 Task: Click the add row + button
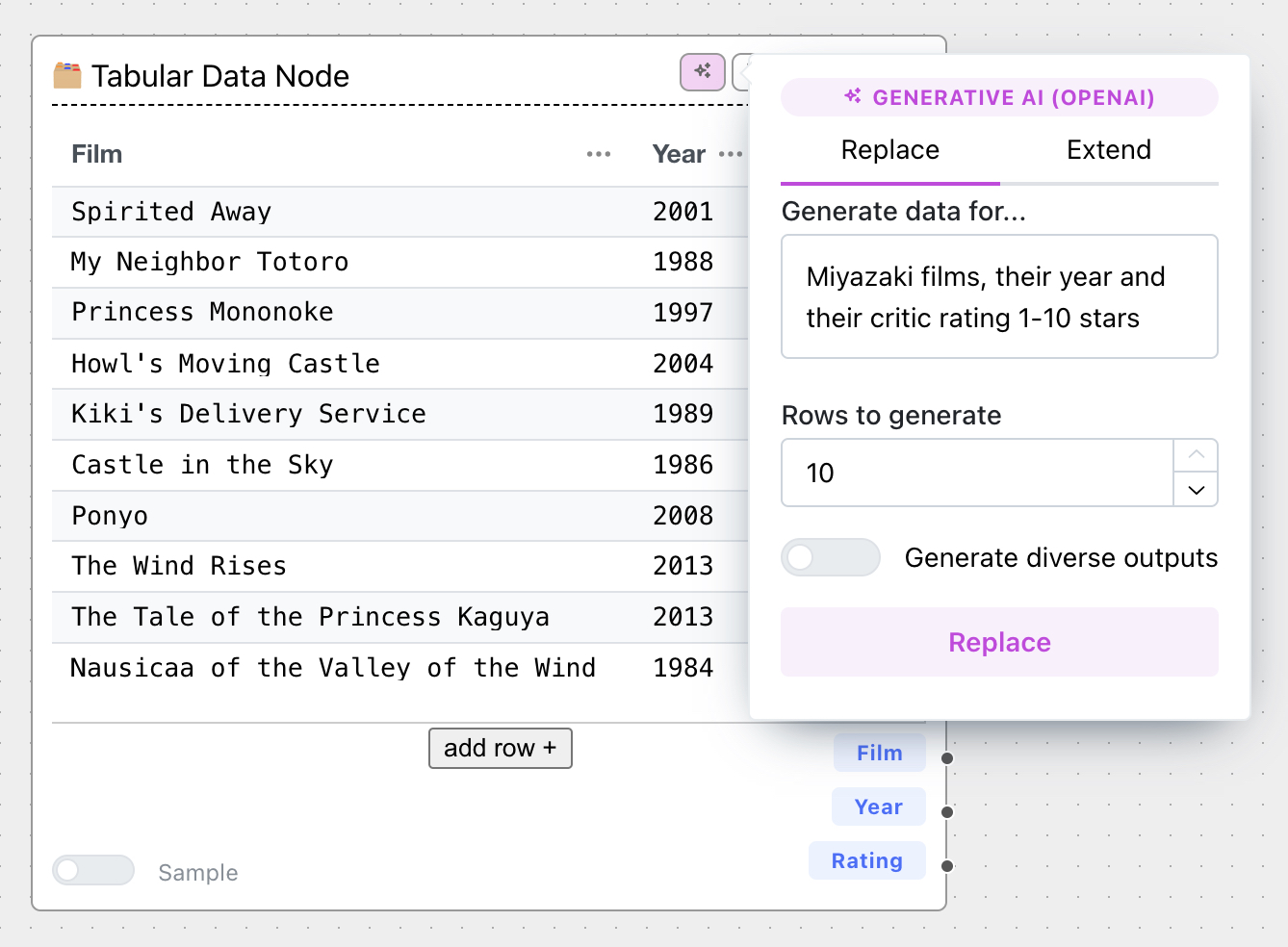click(x=500, y=748)
